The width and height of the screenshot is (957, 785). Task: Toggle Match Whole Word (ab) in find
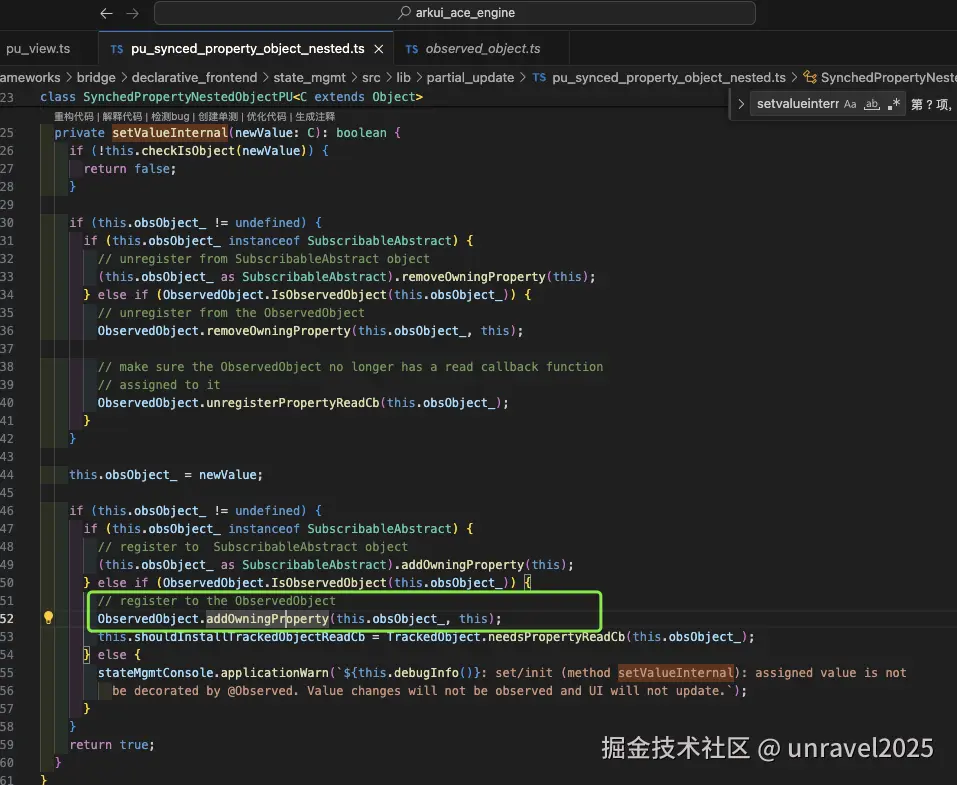pos(872,104)
